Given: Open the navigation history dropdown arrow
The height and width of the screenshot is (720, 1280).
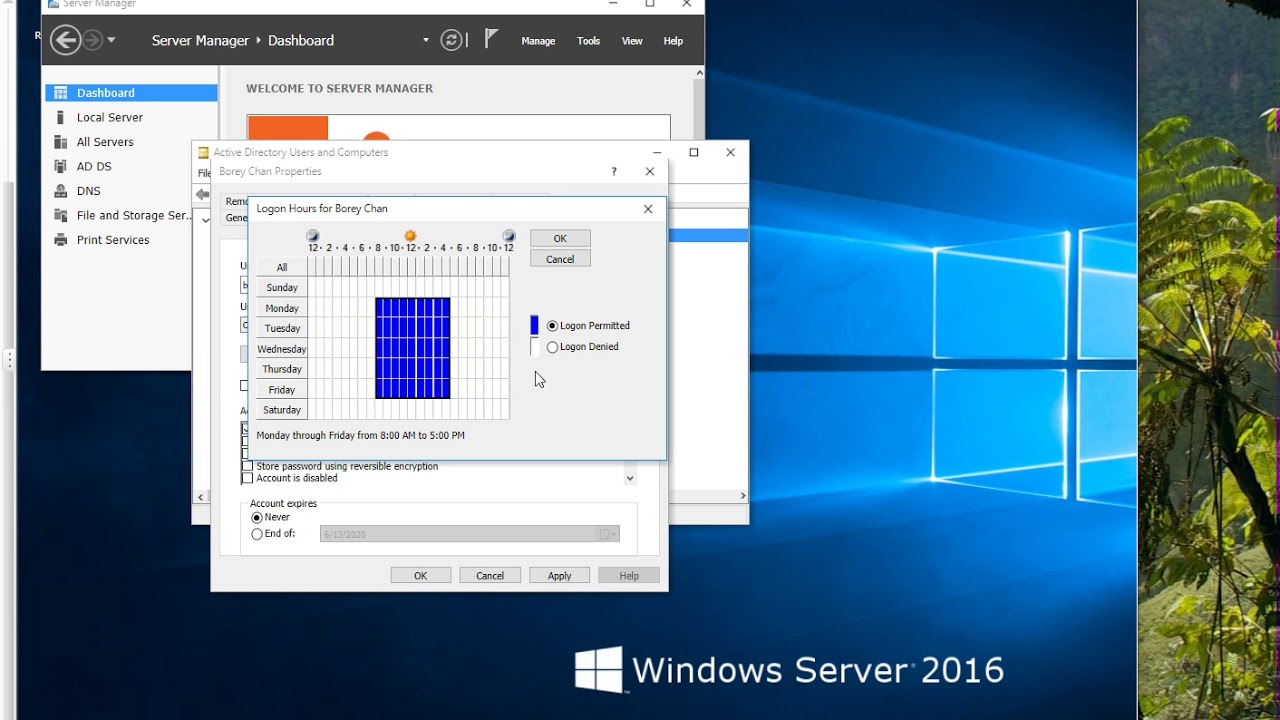Looking at the screenshot, I should pos(111,40).
